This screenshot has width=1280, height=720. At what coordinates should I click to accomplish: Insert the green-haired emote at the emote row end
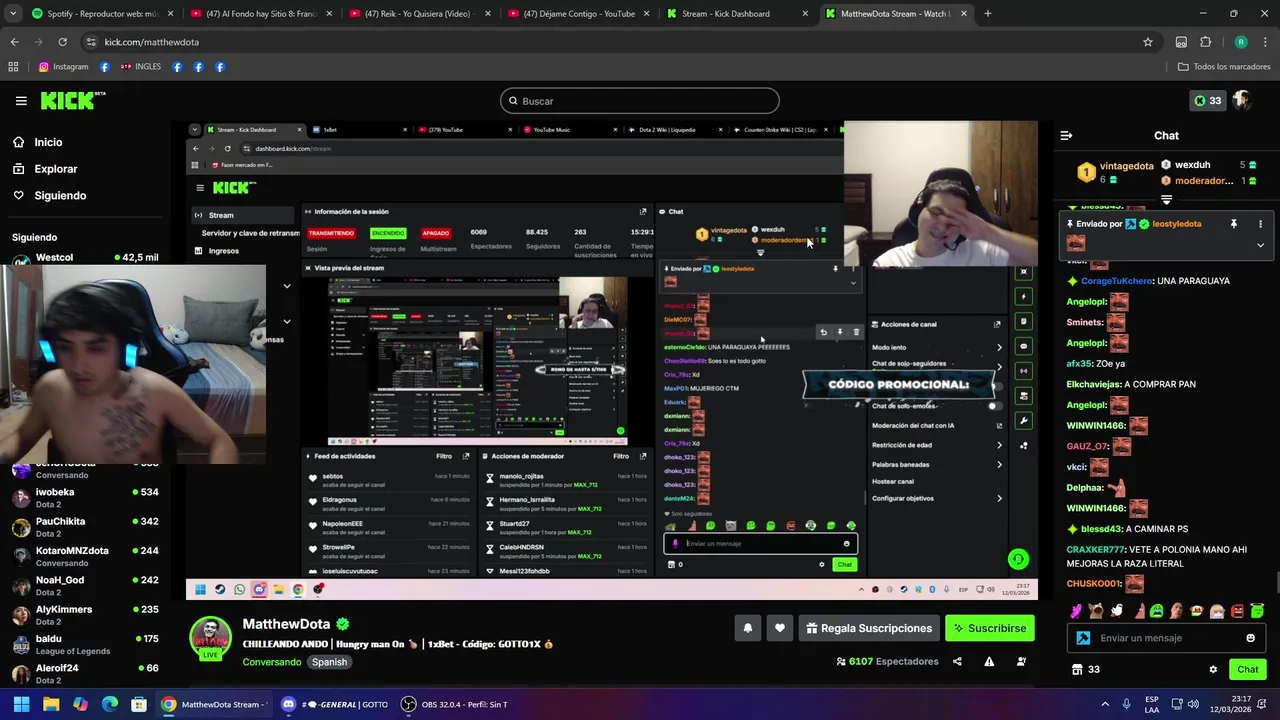(1258, 611)
